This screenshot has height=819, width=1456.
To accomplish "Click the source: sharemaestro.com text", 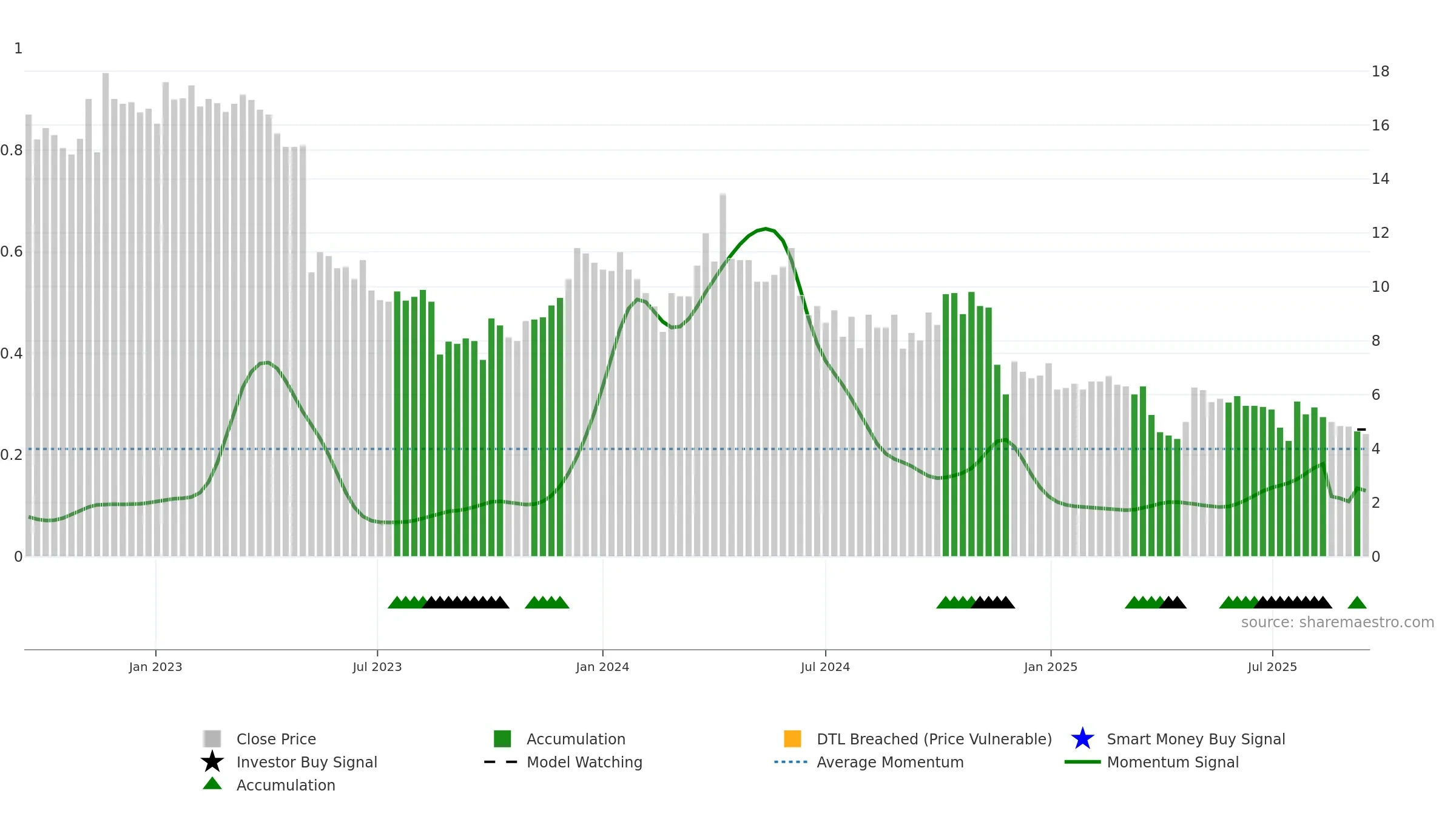I will point(1338,622).
